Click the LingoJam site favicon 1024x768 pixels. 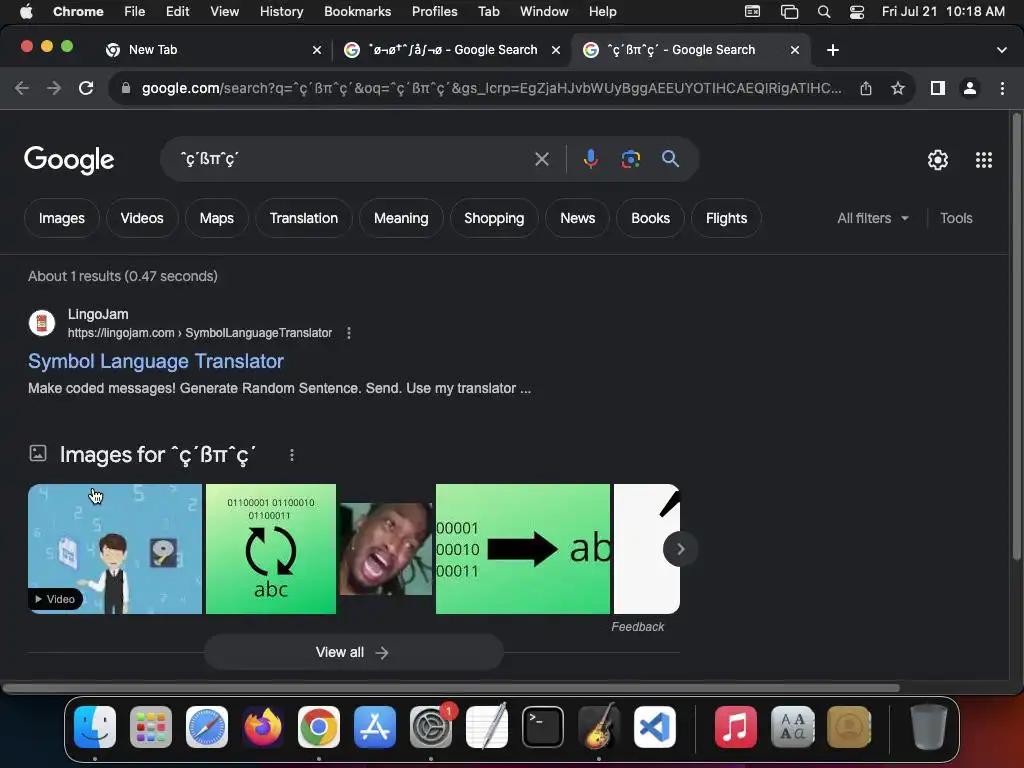pos(42,323)
